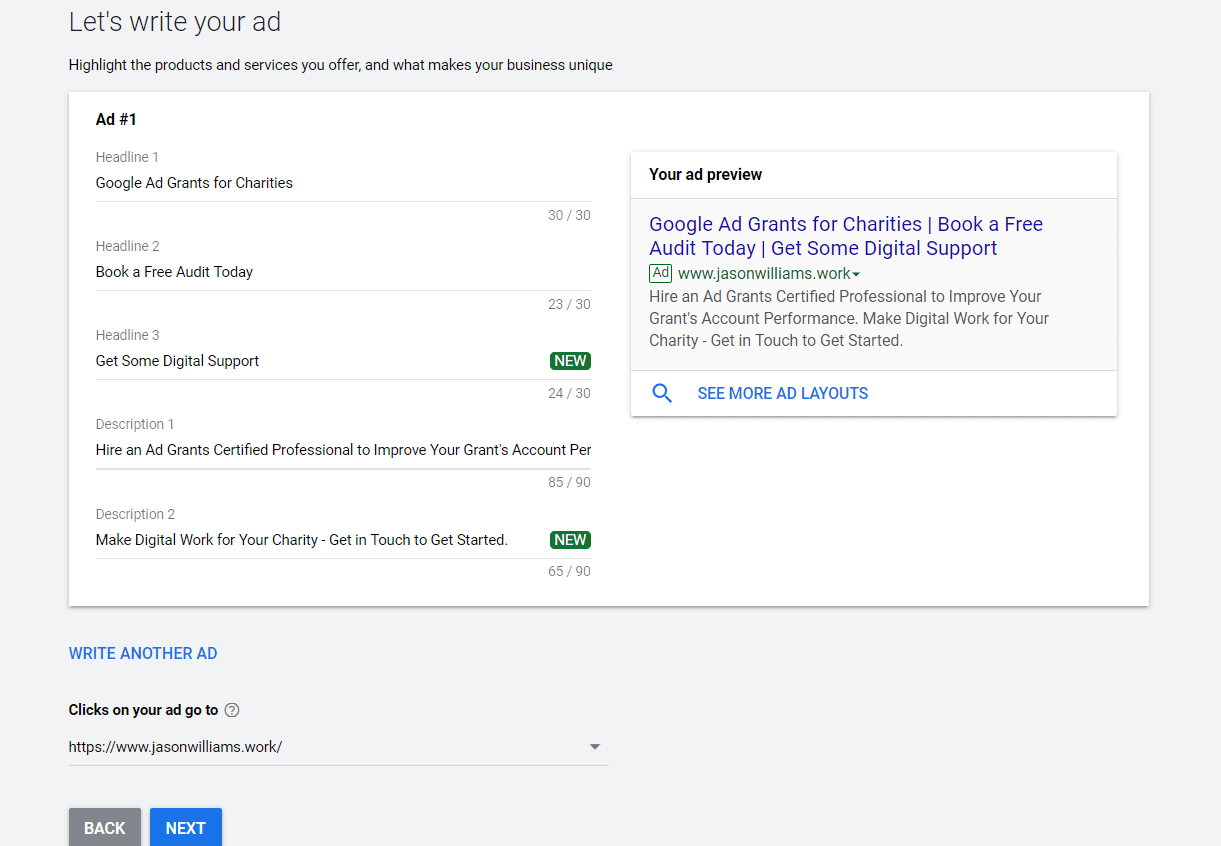1221x846 pixels.
Task: Click WRITE ANOTHER AD
Action: point(143,653)
